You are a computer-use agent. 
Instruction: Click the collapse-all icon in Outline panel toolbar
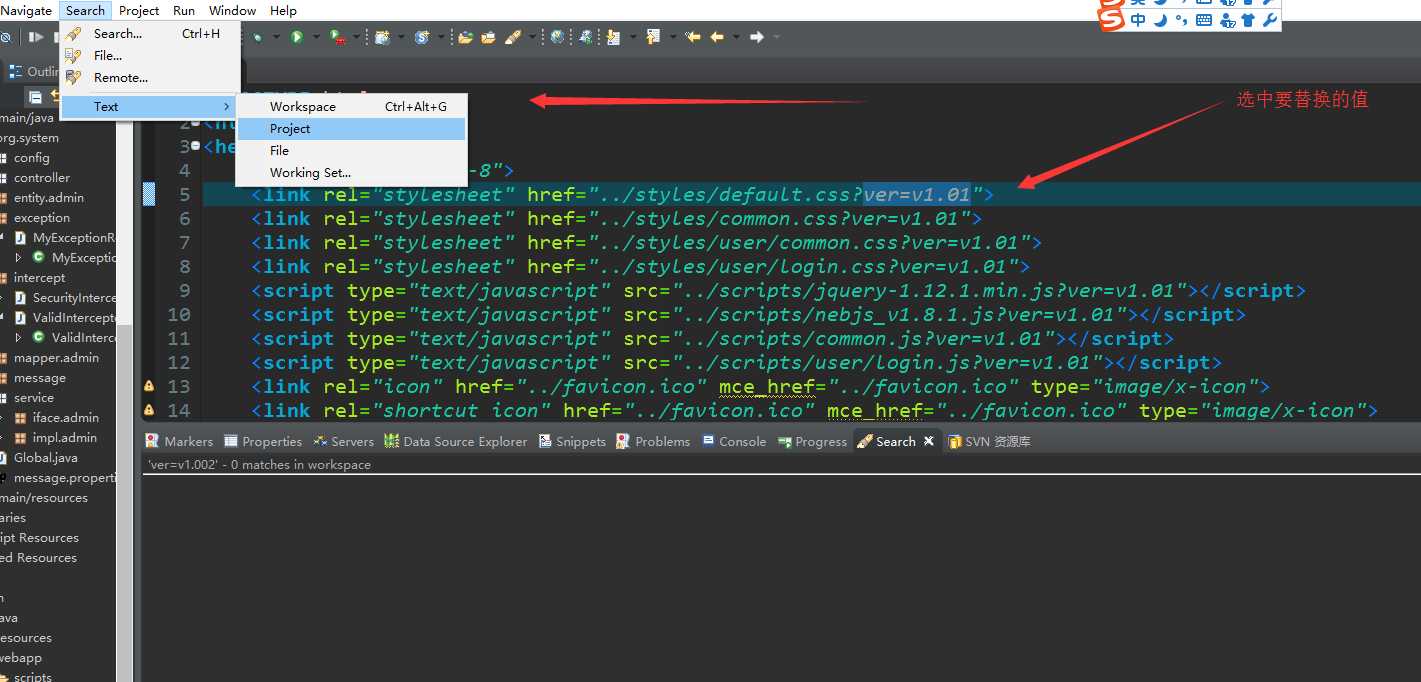pos(35,97)
